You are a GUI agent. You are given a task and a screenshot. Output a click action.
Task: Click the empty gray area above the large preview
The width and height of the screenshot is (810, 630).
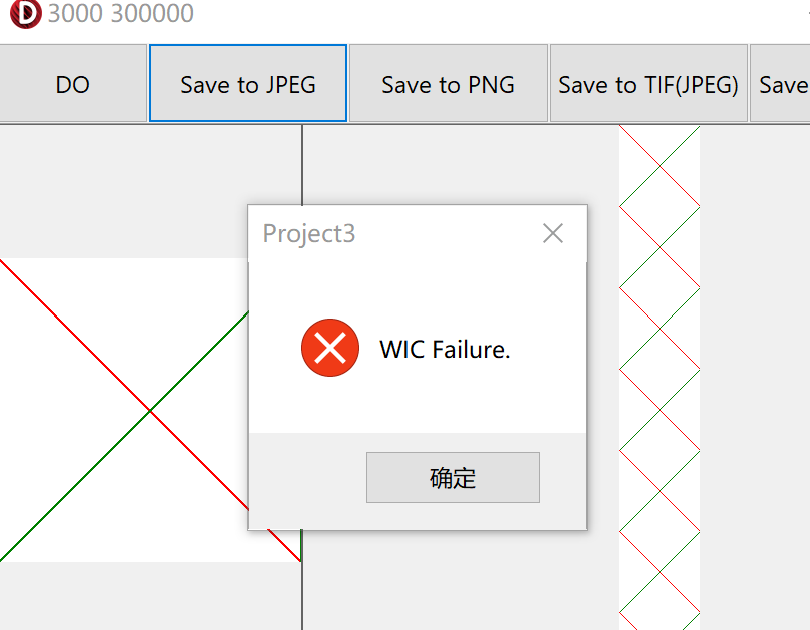pyautogui.click(x=150, y=191)
